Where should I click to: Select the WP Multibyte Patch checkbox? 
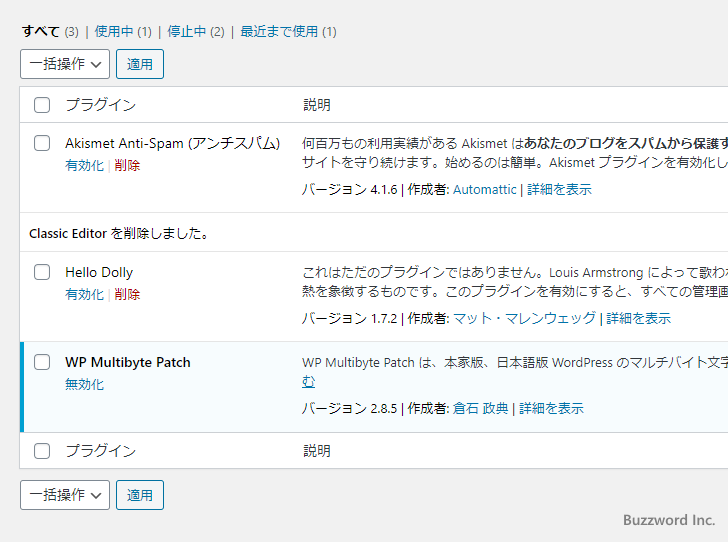click(42, 362)
